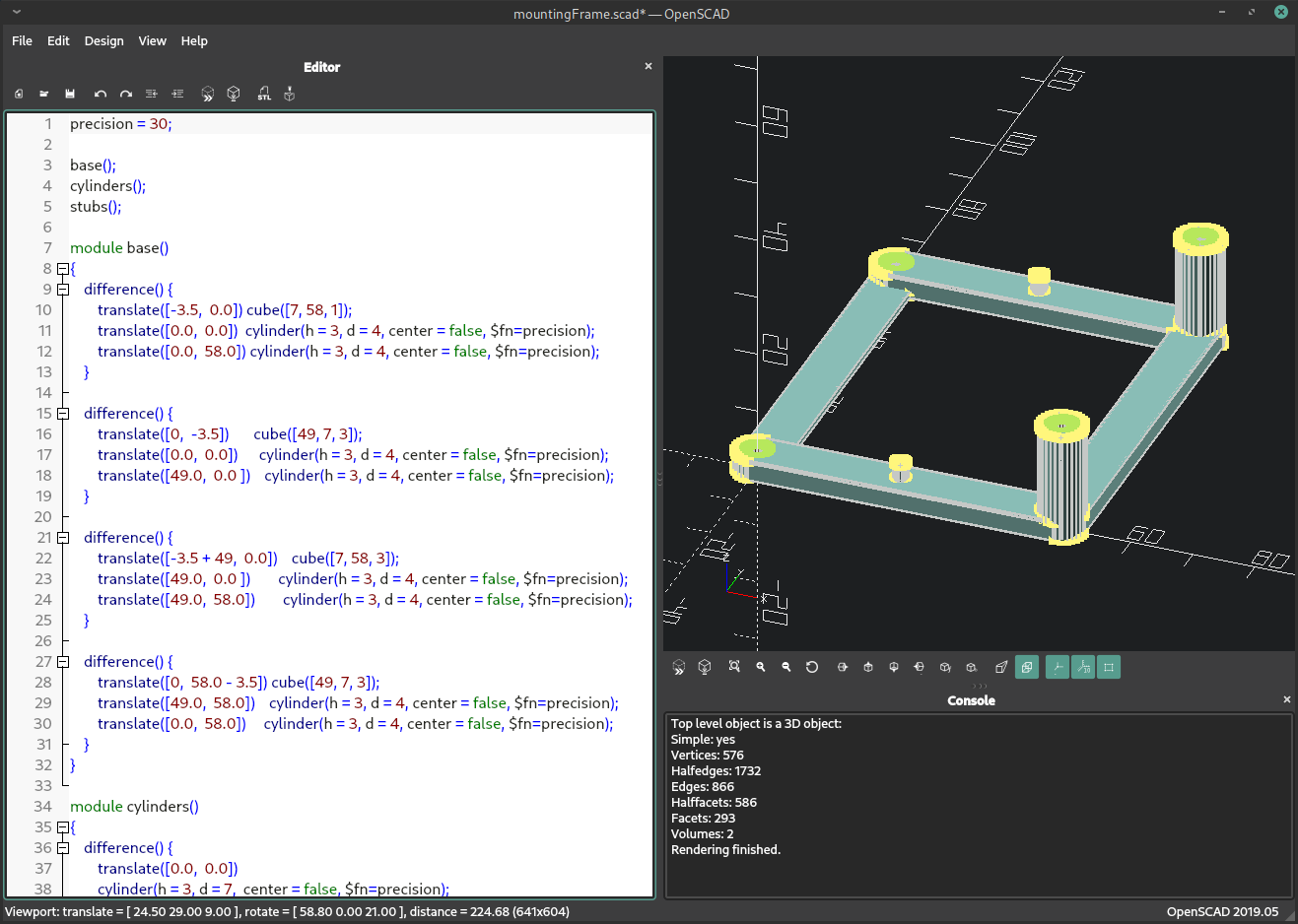This screenshot has height=924, width=1298.
Task: Click the Export as STL icon
Action: [x=263, y=94]
